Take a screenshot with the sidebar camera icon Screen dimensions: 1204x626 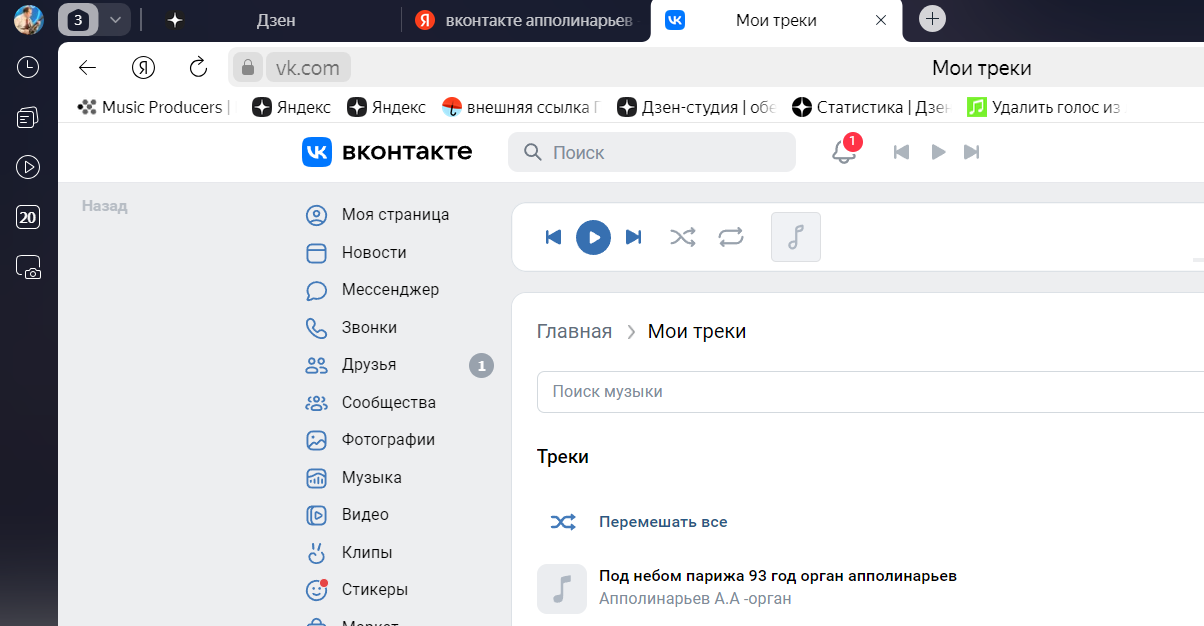28,267
